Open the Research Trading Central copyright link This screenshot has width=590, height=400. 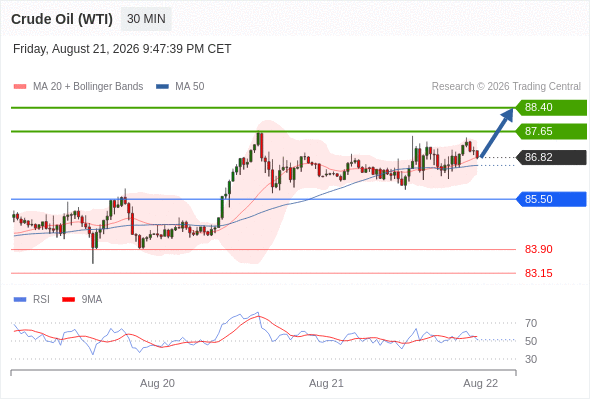click(506, 87)
